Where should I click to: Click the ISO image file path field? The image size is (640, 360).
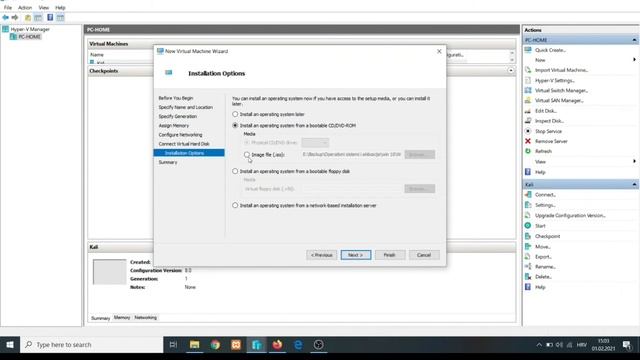pyautogui.click(x=351, y=154)
